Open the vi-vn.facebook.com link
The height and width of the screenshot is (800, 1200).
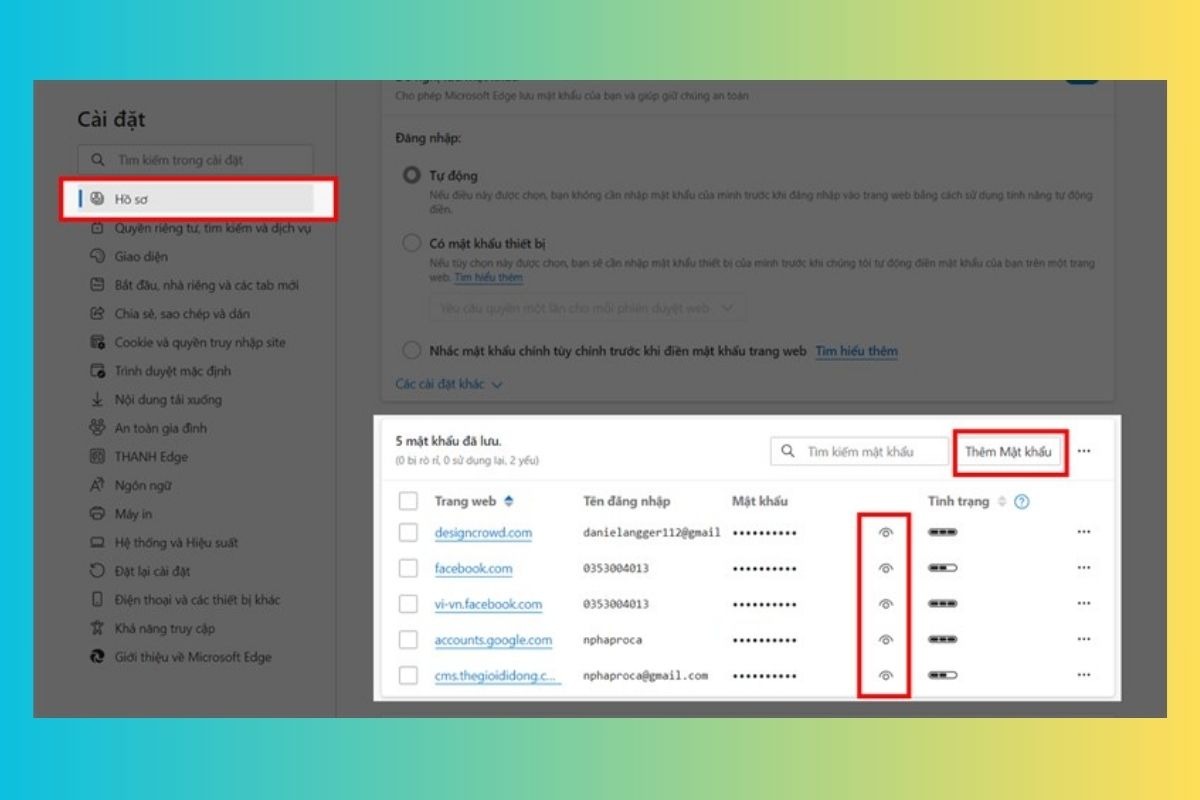click(488, 604)
